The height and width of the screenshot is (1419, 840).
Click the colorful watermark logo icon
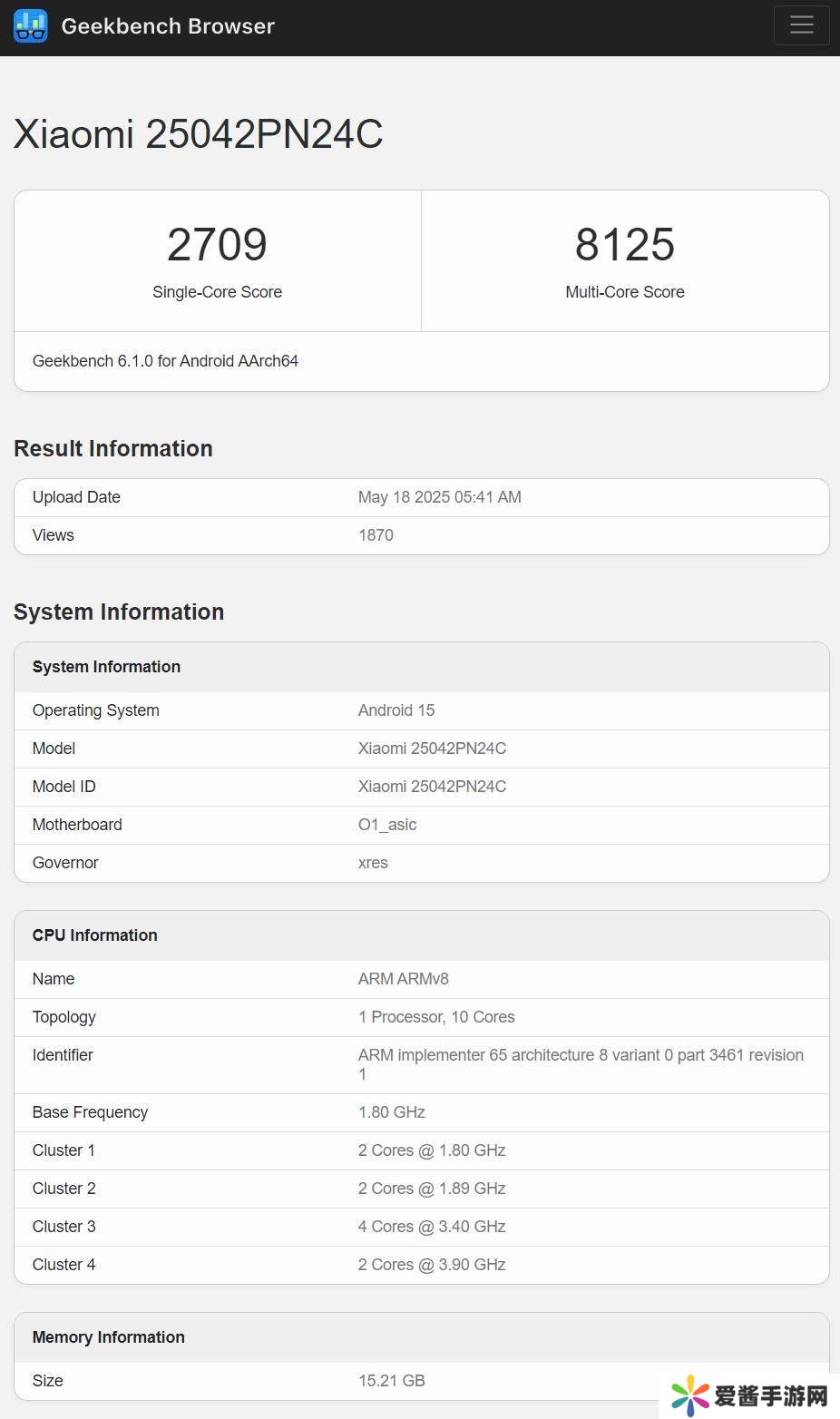point(690,1395)
